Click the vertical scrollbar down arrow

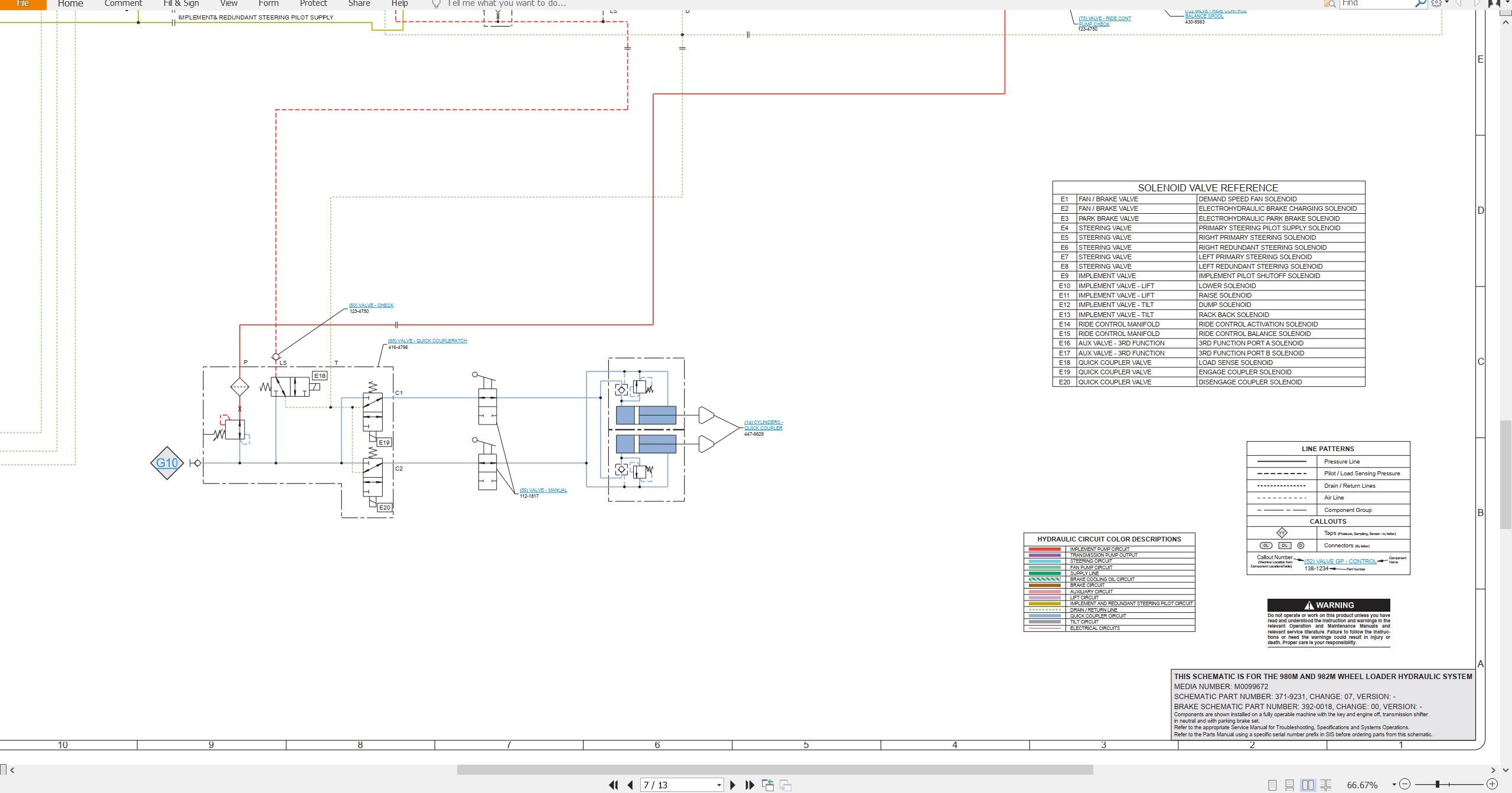tap(1506, 770)
